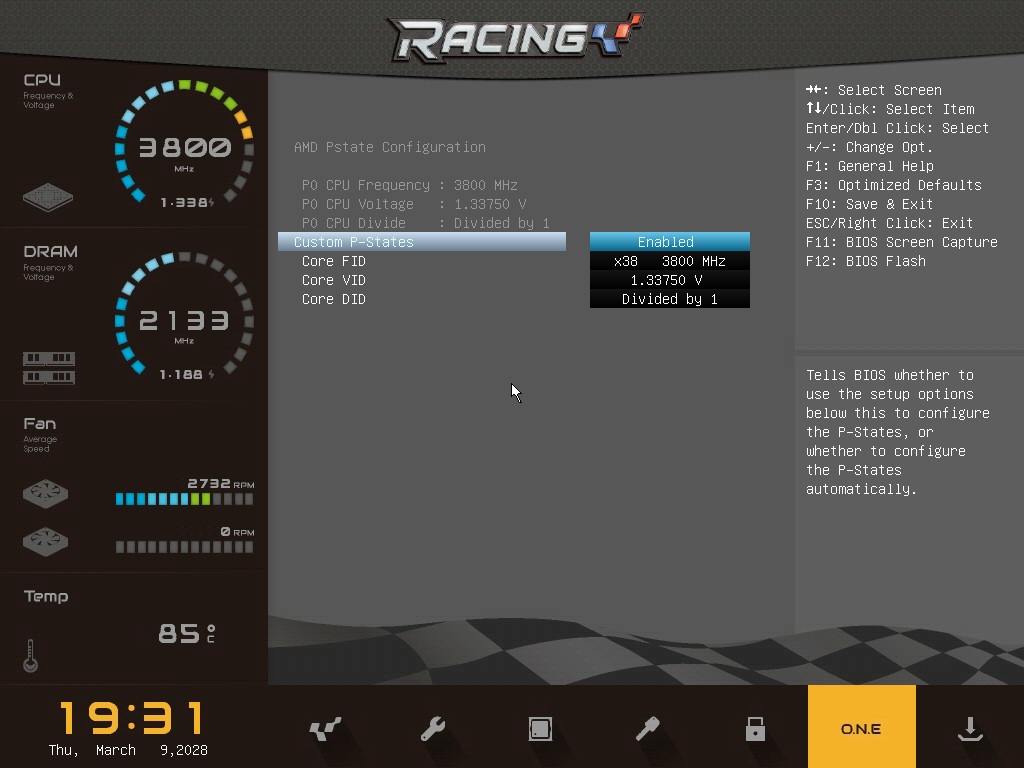Click the date Thu, March 9,2028
The width and height of the screenshot is (1024, 768).
coord(128,750)
